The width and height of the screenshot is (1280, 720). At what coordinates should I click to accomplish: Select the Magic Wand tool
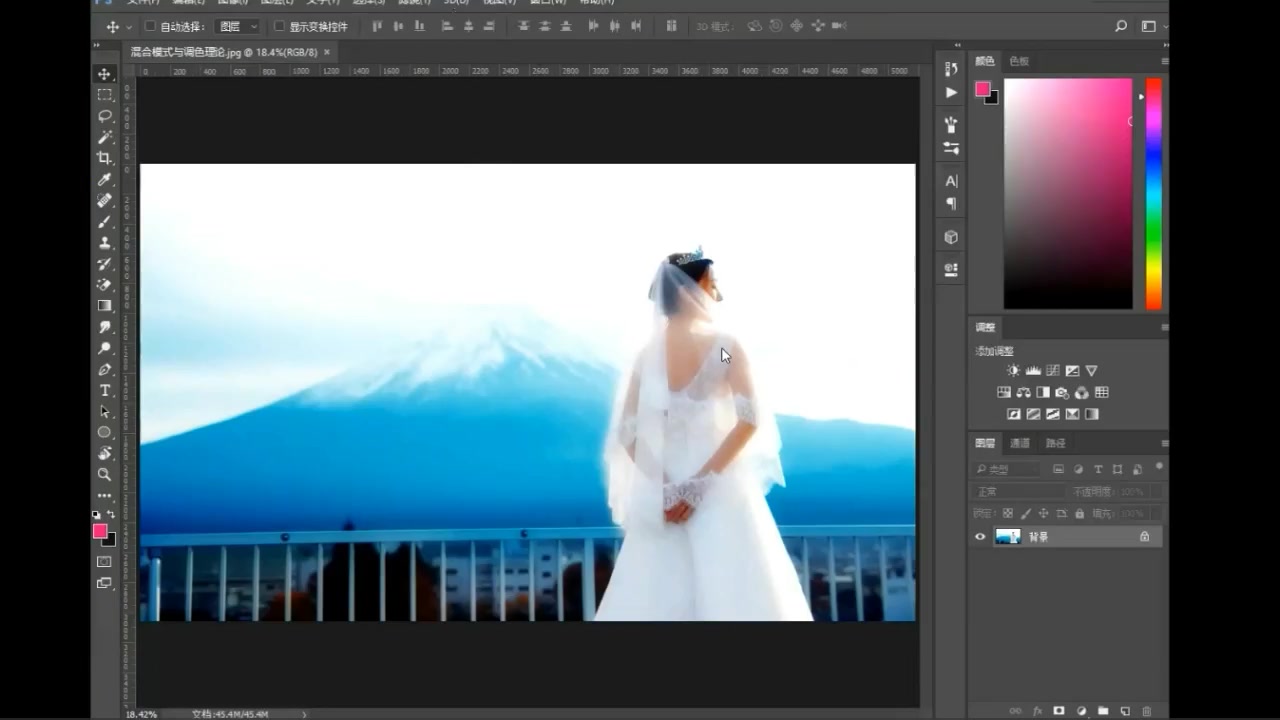pyautogui.click(x=104, y=137)
